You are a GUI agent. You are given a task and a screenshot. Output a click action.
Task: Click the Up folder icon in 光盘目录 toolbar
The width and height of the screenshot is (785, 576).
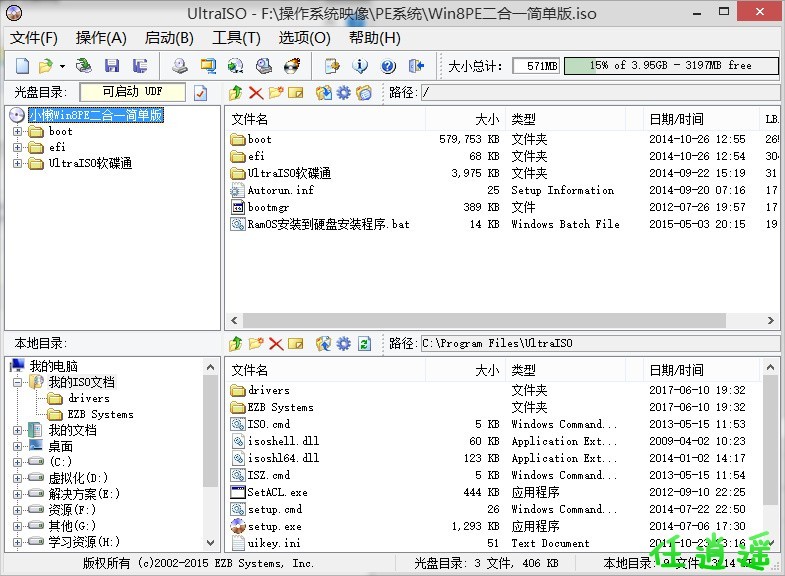(x=236, y=93)
